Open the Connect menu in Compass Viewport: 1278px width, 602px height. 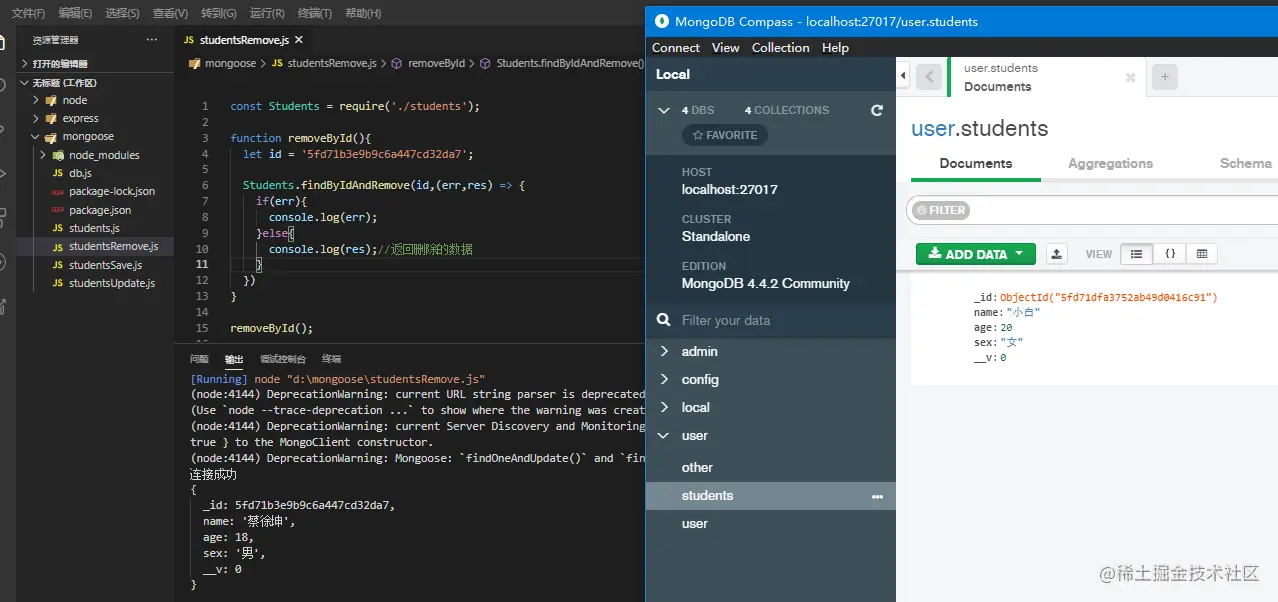coord(676,47)
